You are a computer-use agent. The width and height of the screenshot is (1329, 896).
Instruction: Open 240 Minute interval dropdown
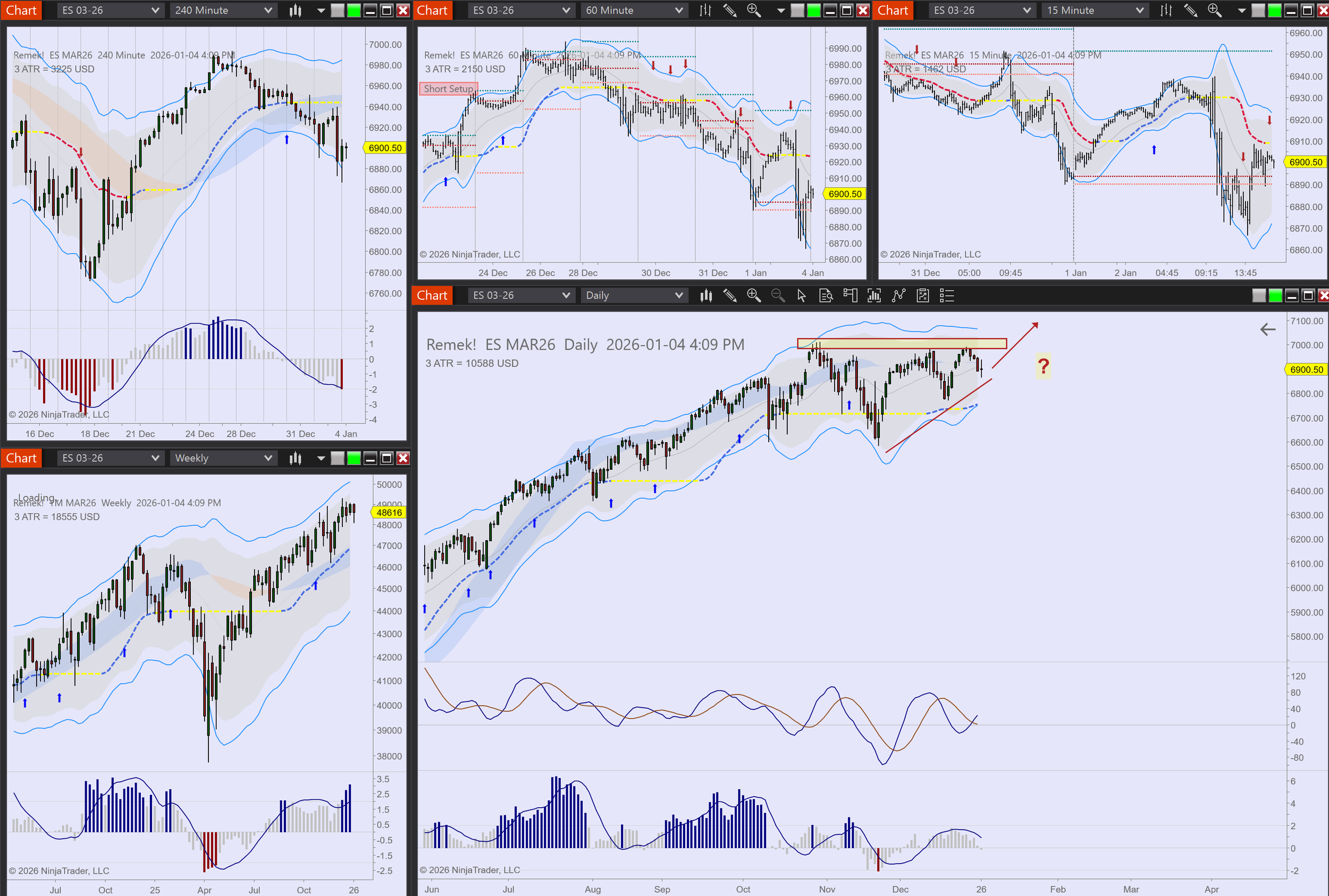click(223, 10)
